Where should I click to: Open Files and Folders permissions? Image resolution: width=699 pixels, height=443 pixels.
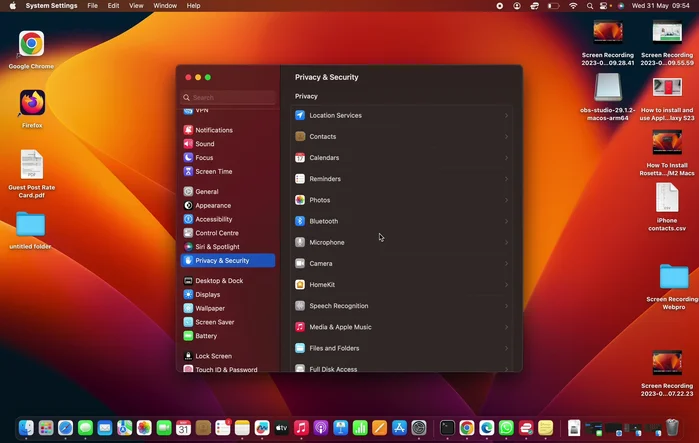pyautogui.click(x=334, y=348)
